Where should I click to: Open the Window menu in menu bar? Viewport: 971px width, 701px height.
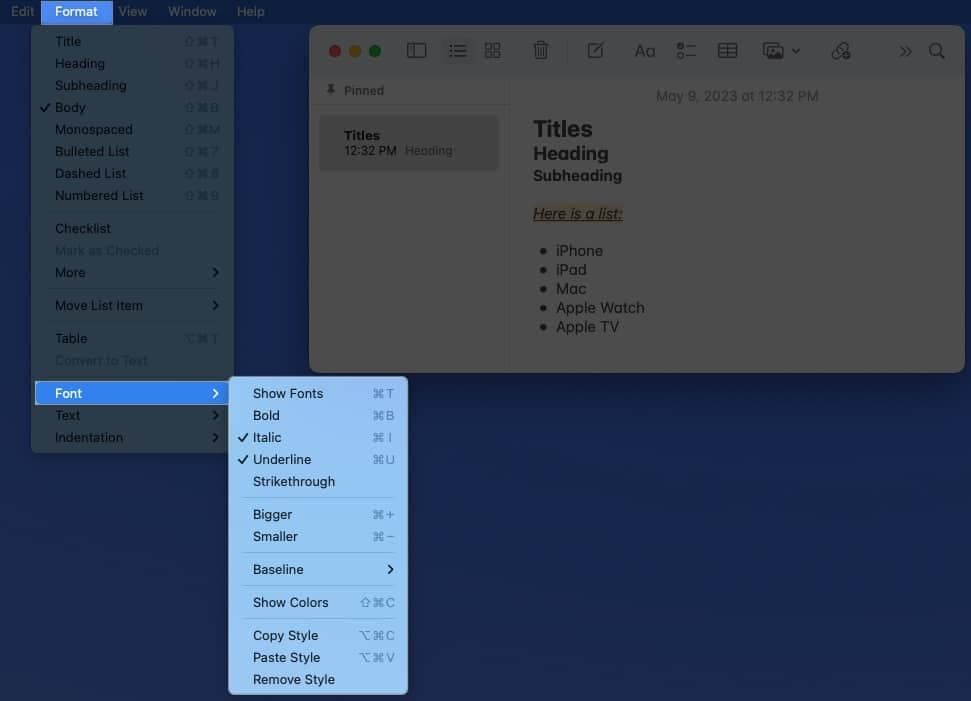coord(192,12)
